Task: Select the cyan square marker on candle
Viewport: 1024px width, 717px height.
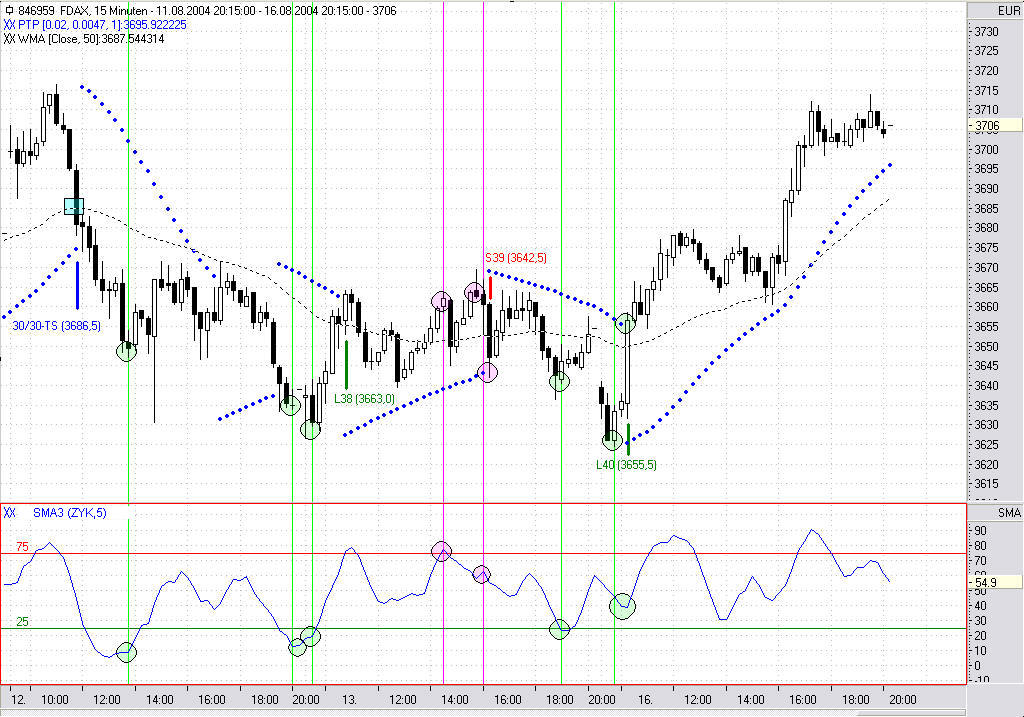Action: click(74, 206)
